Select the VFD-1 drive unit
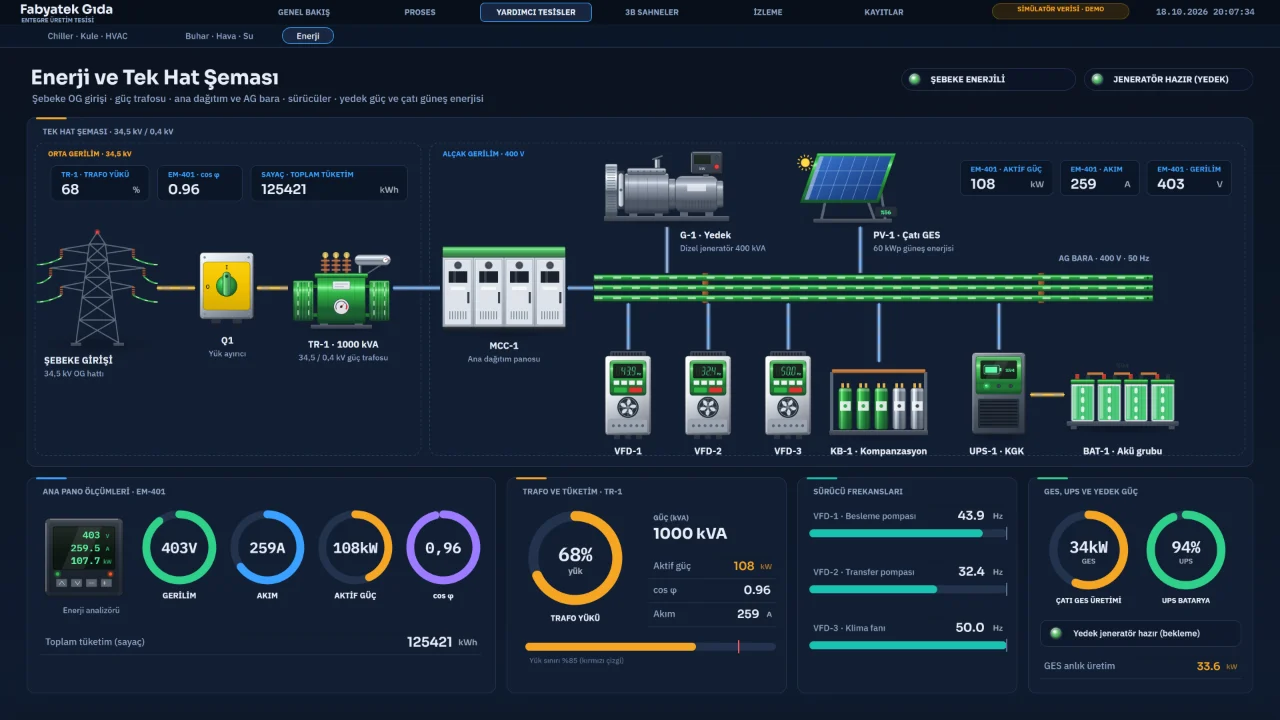This screenshot has height=720, width=1280. coord(628,395)
